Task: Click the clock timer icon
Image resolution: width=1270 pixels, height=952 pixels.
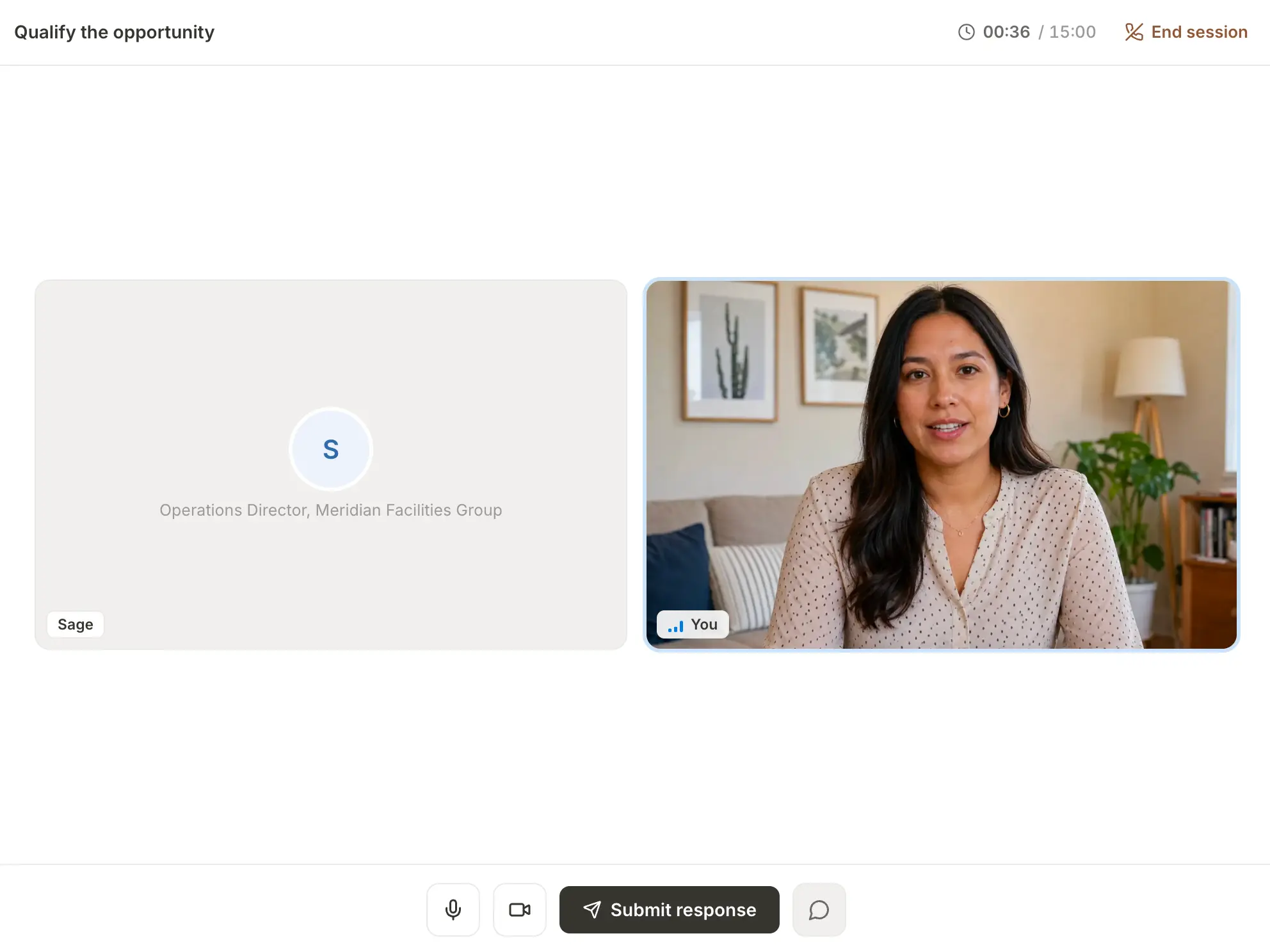Action: click(x=966, y=32)
